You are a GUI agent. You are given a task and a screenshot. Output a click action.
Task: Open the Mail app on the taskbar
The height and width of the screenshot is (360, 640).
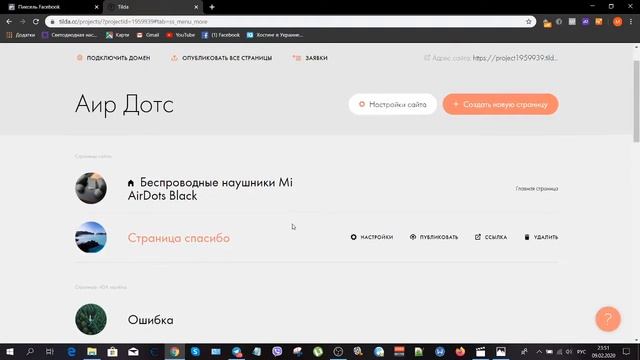coord(133,351)
